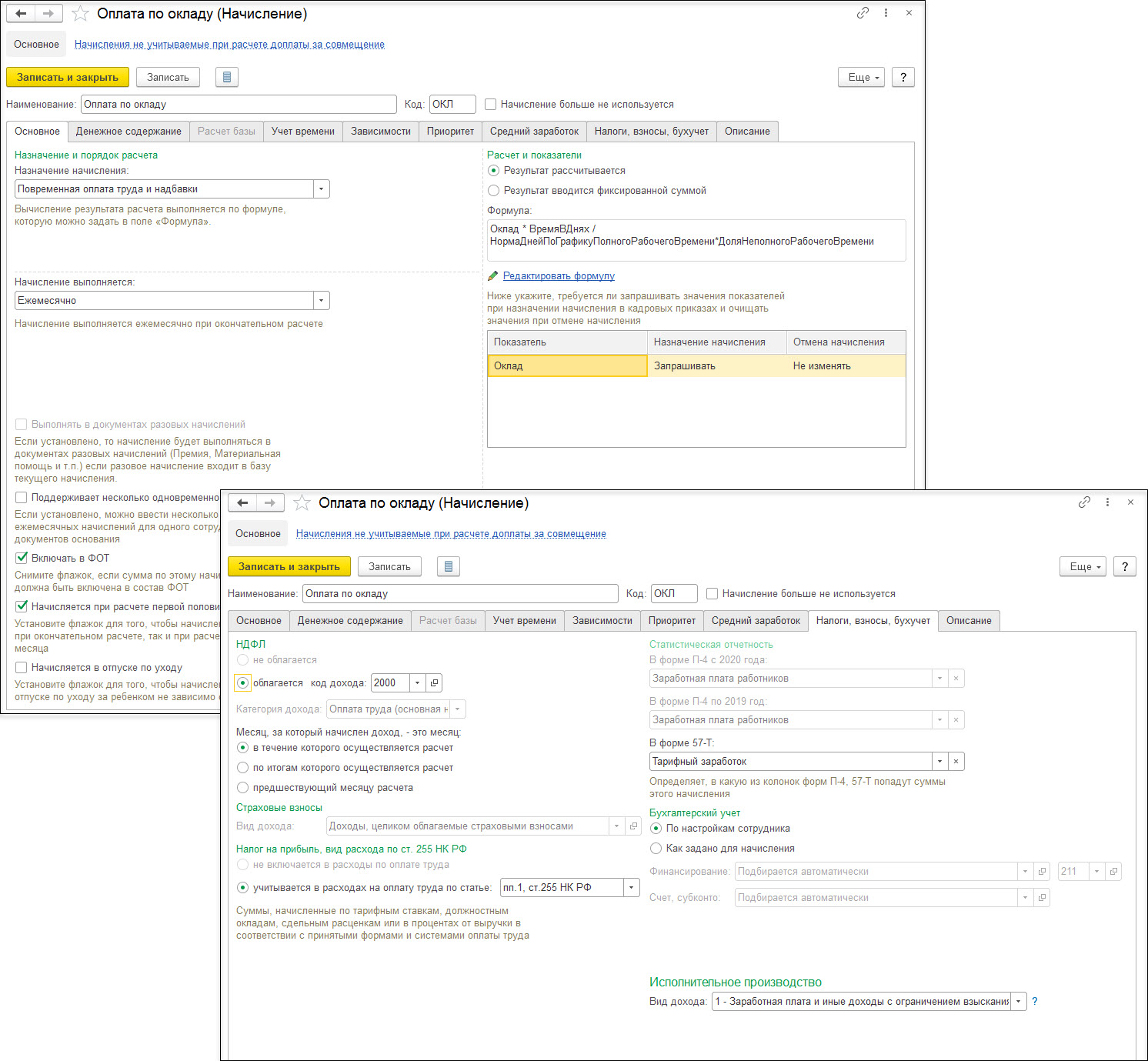Open the Еще menu in the front window
This screenshot has width=1148, height=1061.
[1083, 566]
